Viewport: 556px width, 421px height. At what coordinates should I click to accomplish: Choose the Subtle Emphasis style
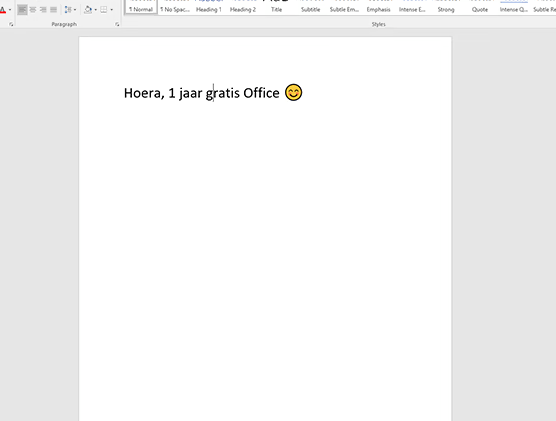tap(344, 8)
